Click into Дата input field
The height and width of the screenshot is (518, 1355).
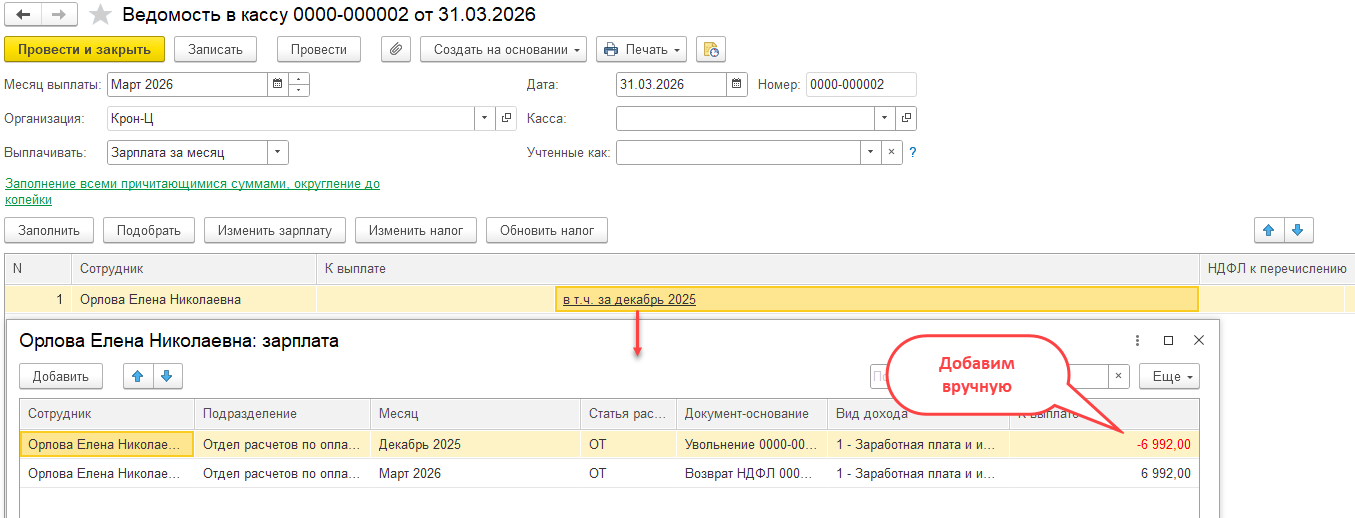pyautogui.click(x=671, y=85)
